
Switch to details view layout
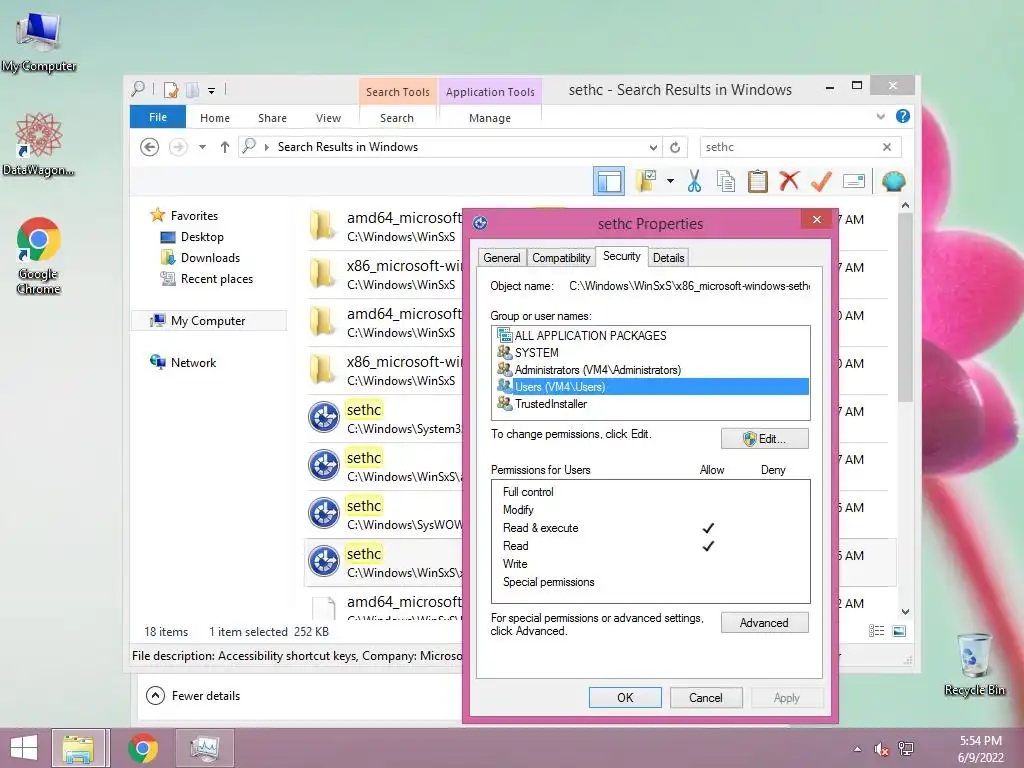pyautogui.click(x=876, y=631)
